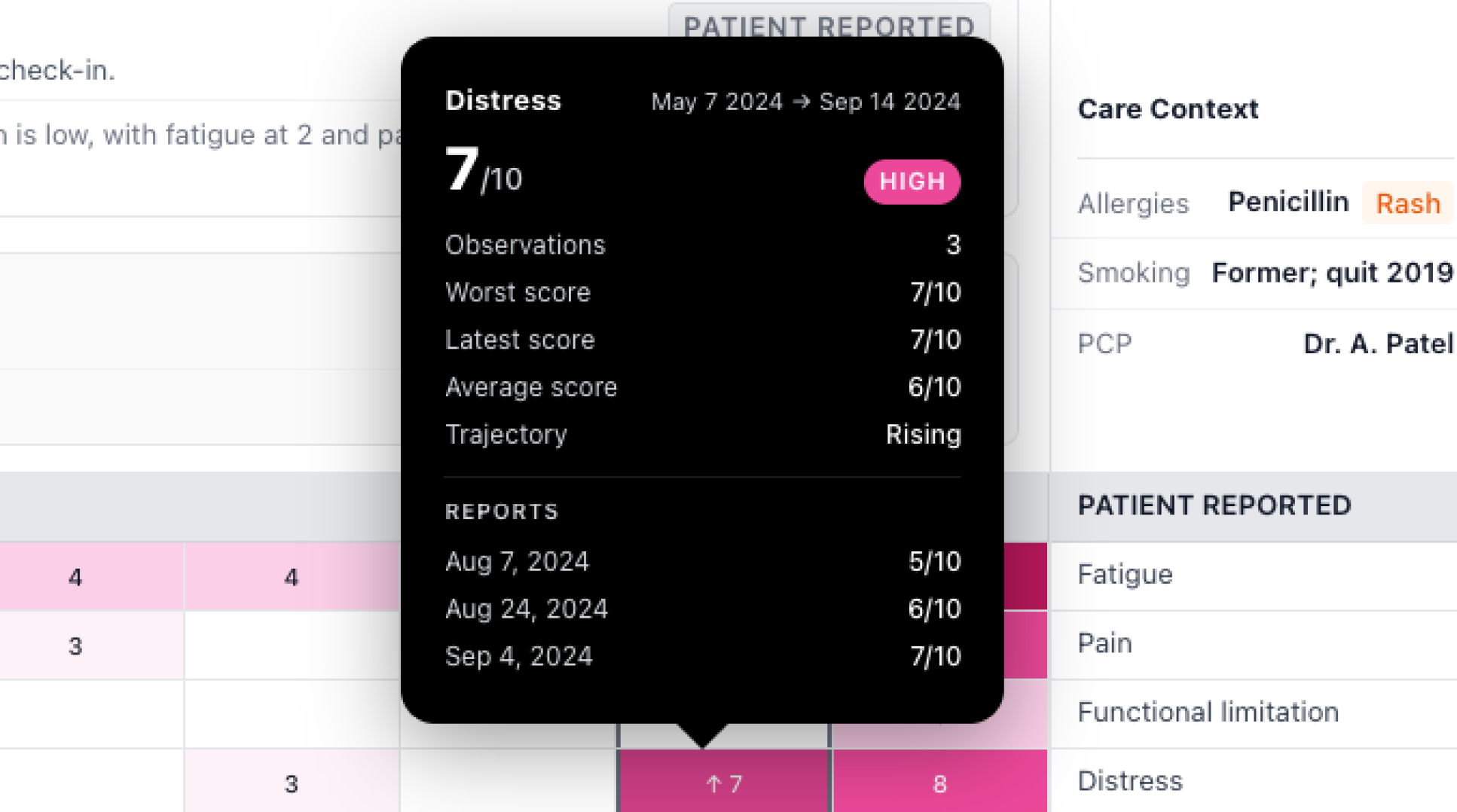Select the Pain row cell showing 3

click(75, 646)
